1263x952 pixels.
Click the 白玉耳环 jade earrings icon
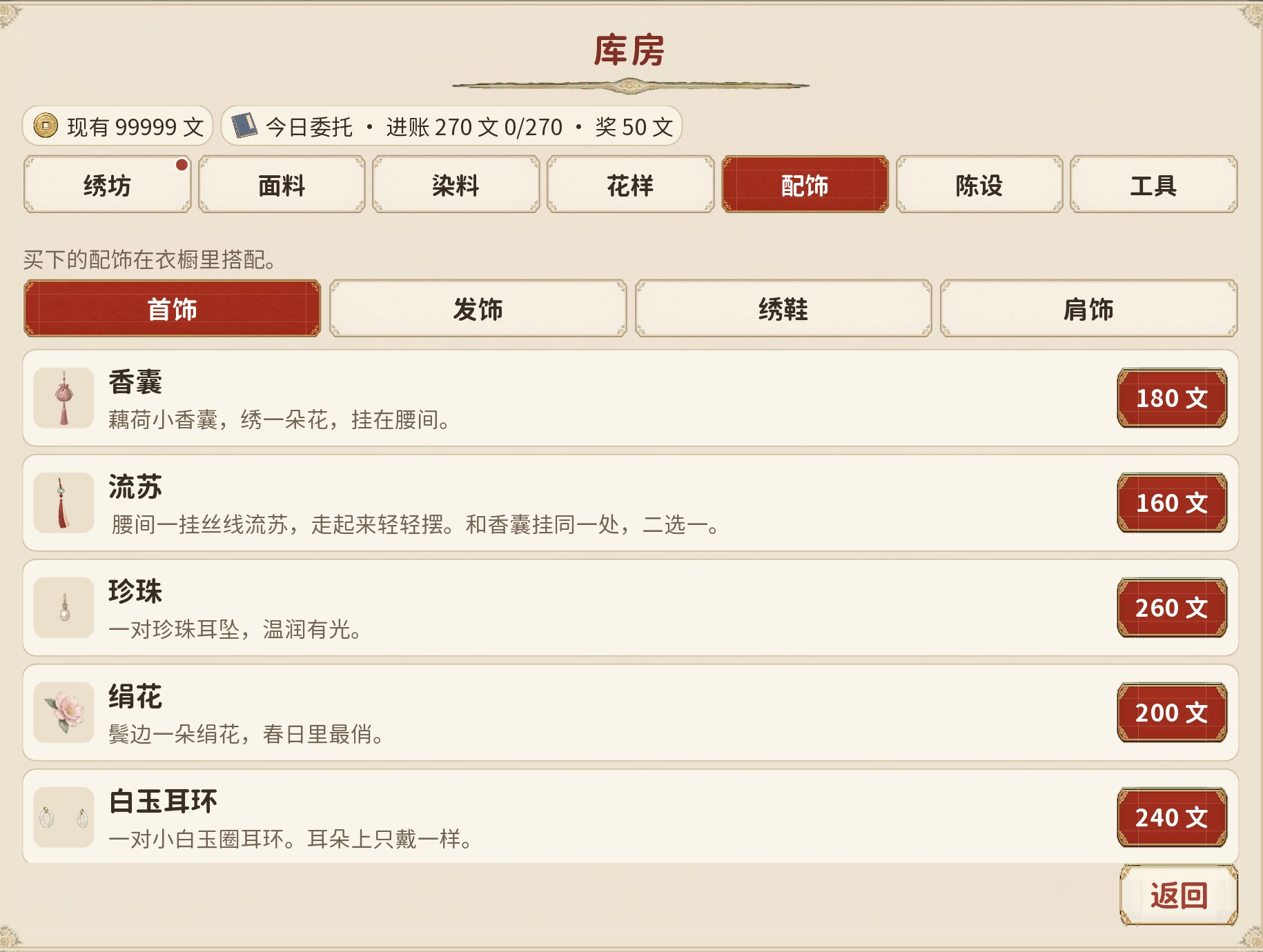pyautogui.click(x=63, y=817)
